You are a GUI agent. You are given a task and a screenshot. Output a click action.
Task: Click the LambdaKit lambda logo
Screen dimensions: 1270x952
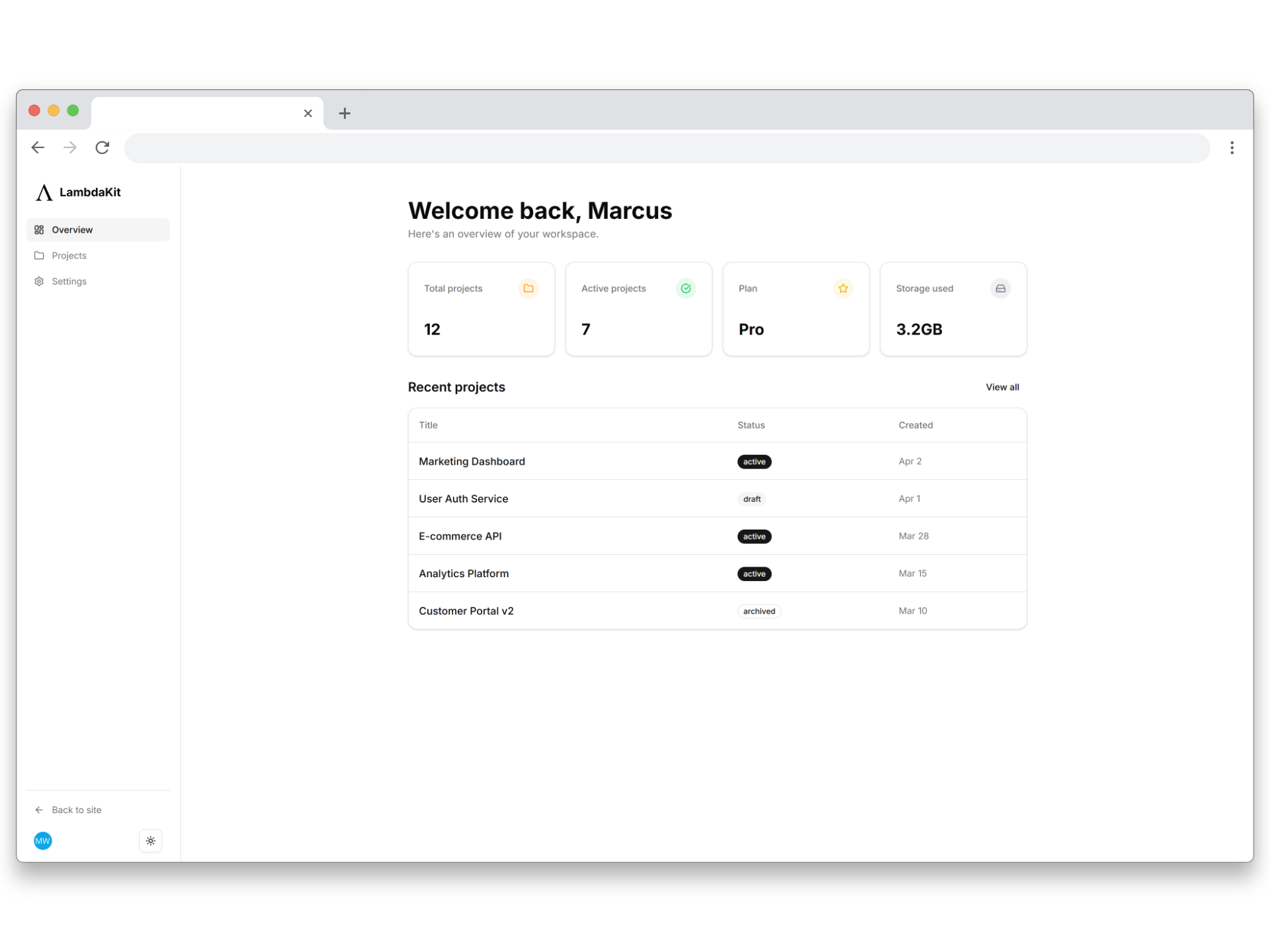tap(44, 192)
